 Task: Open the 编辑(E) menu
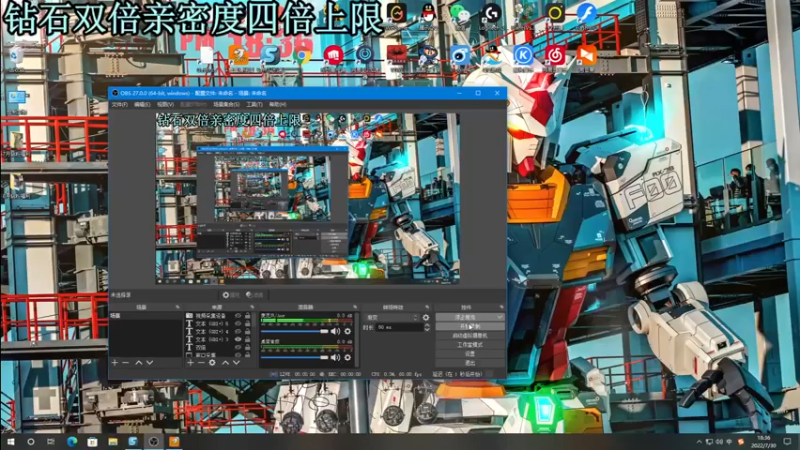point(142,105)
